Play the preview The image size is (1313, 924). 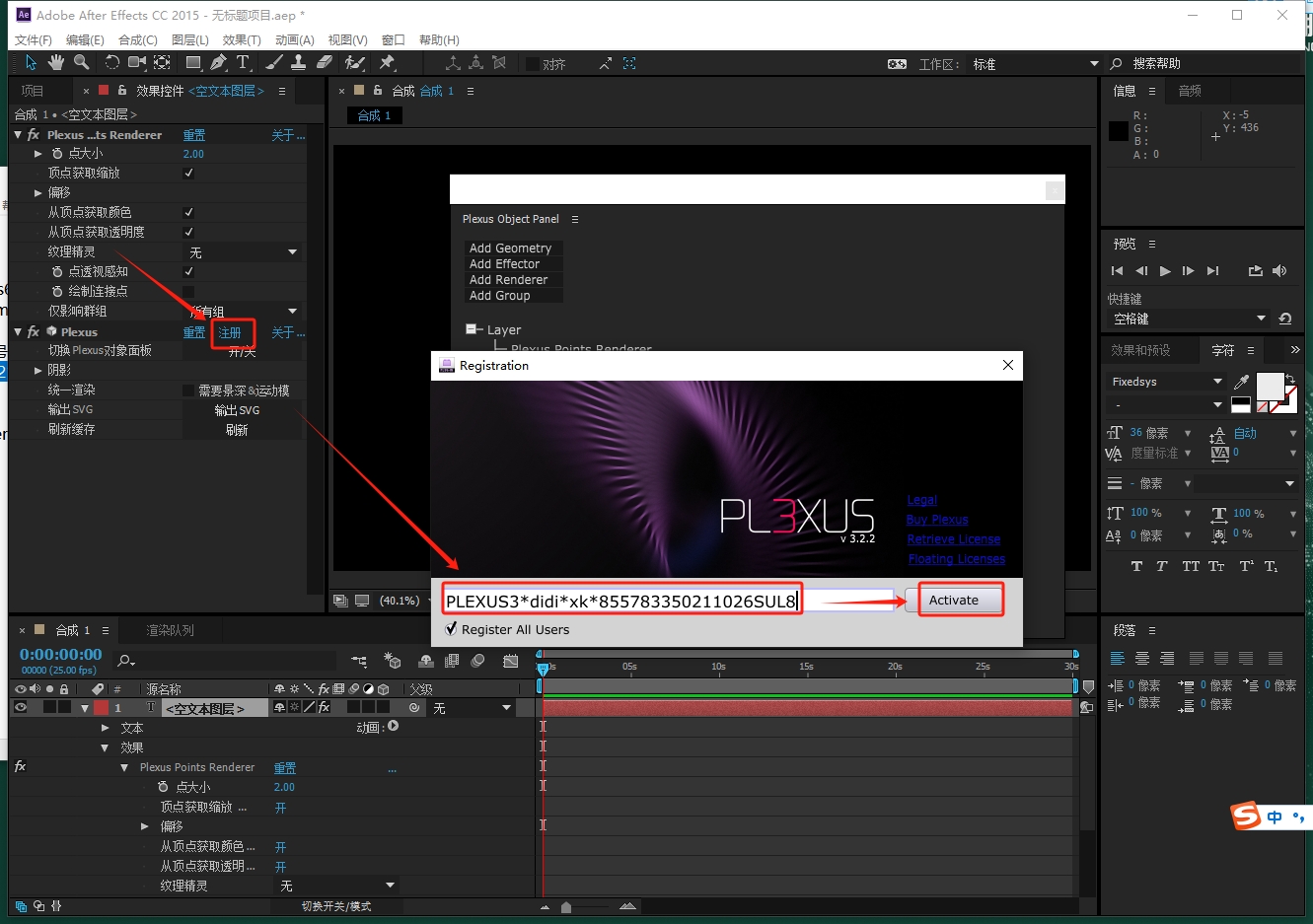pos(1165,271)
